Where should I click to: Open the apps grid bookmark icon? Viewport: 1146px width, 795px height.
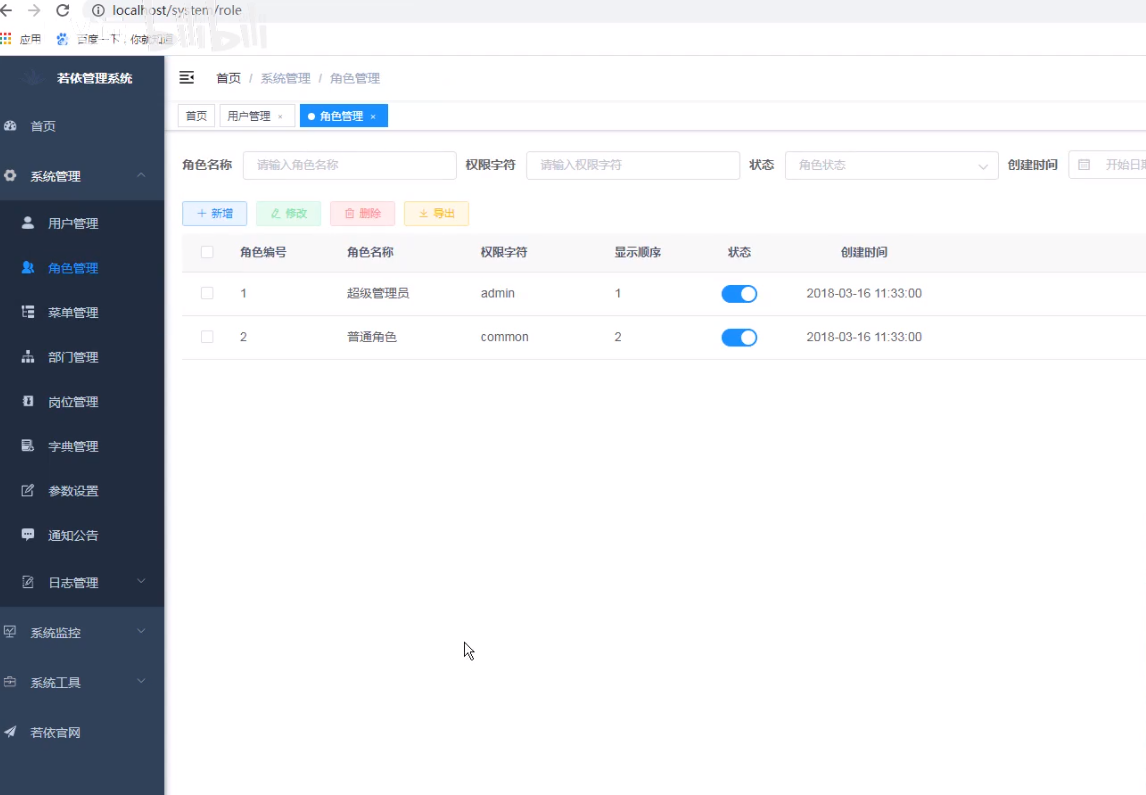[6, 39]
